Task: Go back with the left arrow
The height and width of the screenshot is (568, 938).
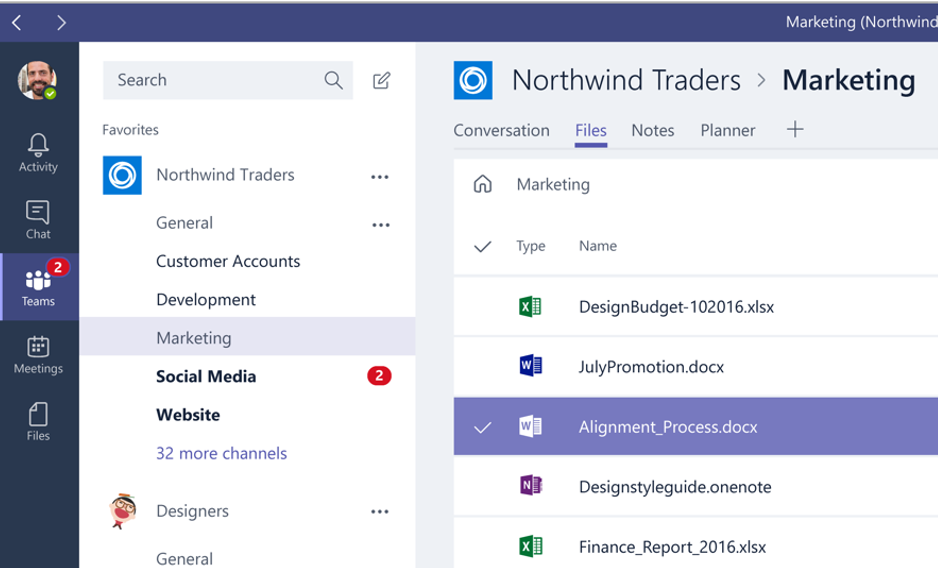Action: (17, 23)
